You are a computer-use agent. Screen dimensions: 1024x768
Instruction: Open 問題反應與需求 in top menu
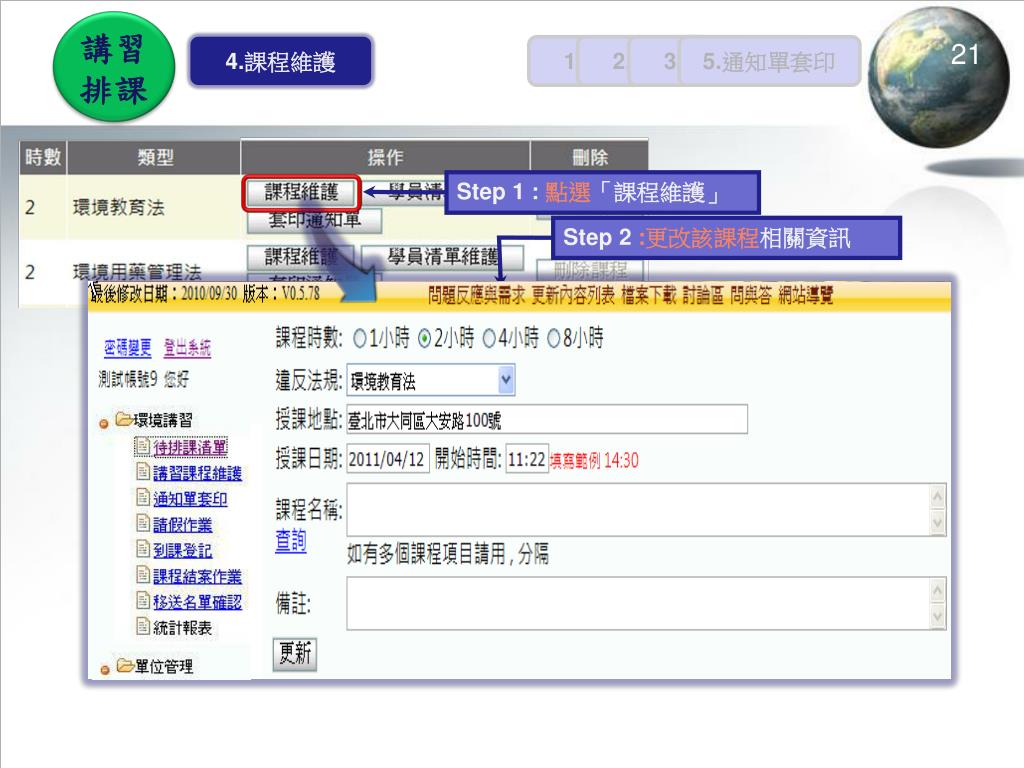point(476,296)
